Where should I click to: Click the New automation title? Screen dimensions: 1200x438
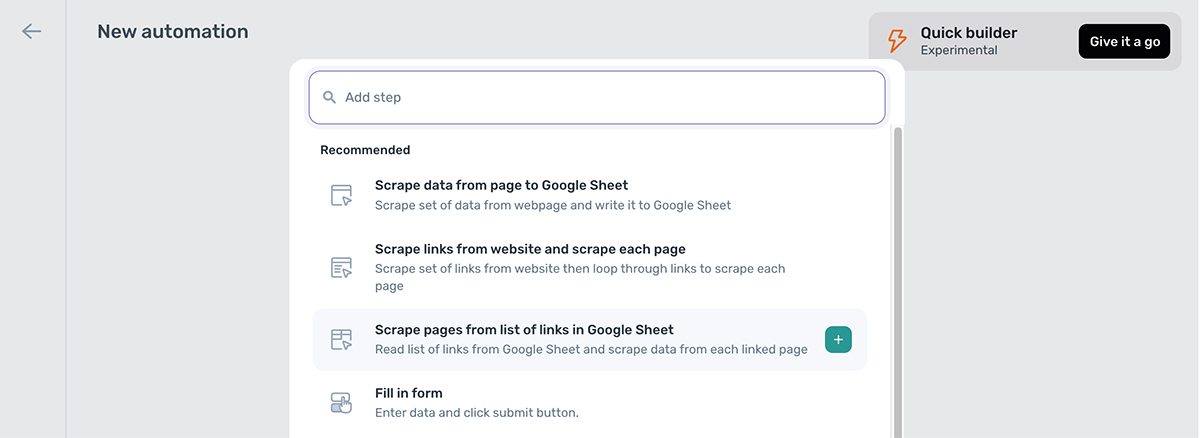coord(173,32)
